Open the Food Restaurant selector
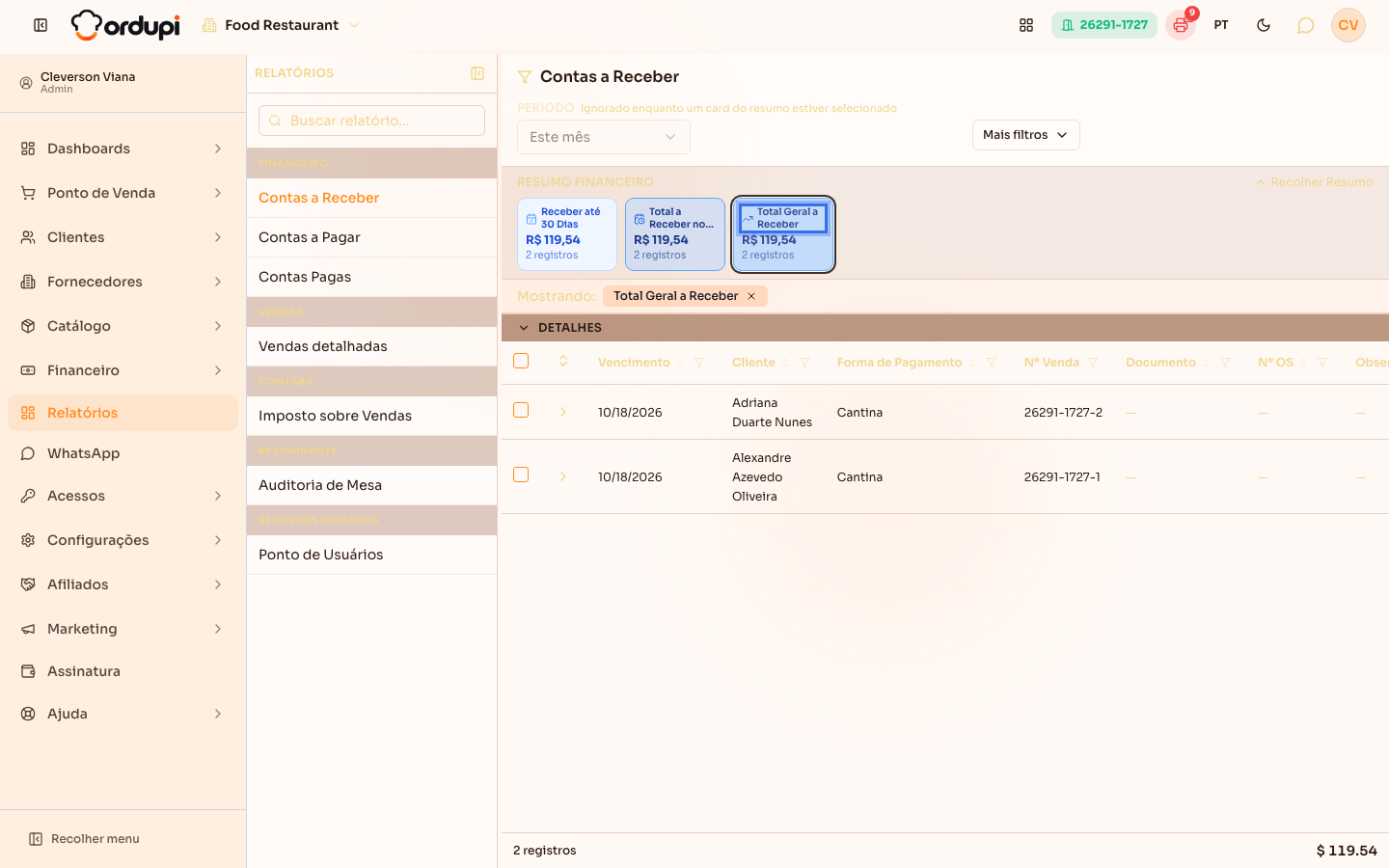Image resolution: width=1389 pixels, height=868 pixels. coord(281,25)
